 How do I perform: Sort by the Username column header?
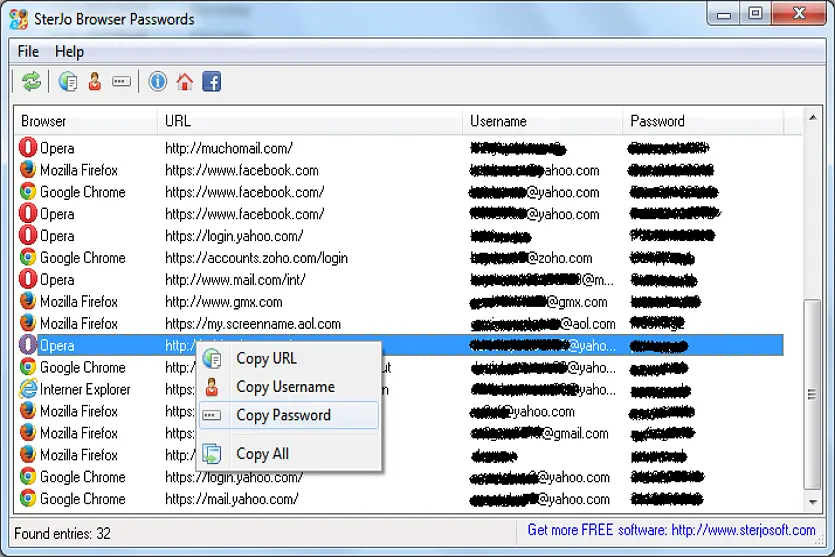click(x=543, y=121)
